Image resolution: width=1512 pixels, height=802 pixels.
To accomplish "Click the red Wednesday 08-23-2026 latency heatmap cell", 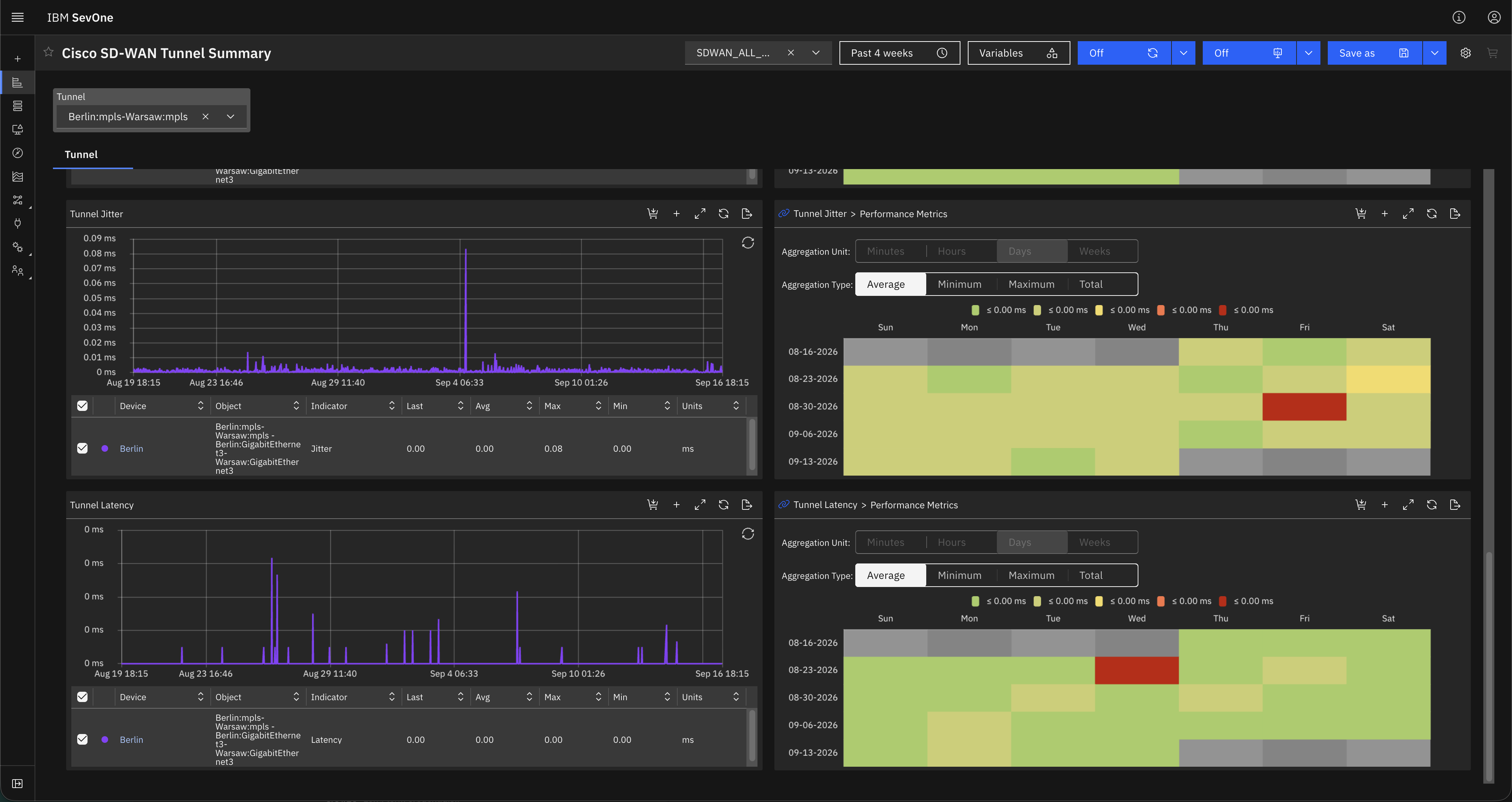I will pos(1136,670).
